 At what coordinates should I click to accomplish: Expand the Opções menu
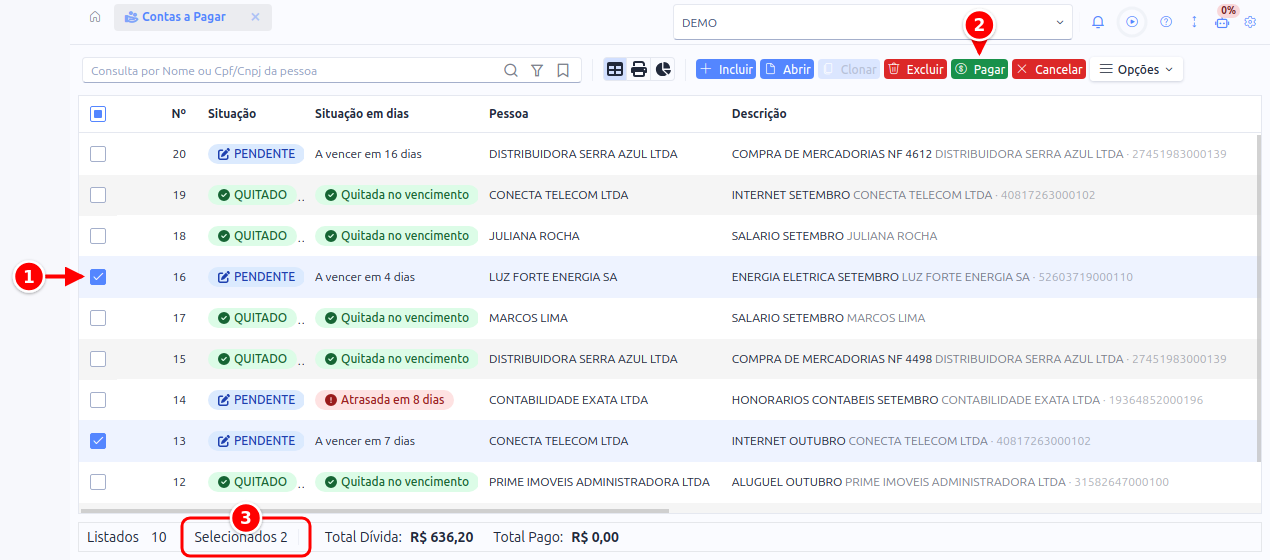point(1137,70)
